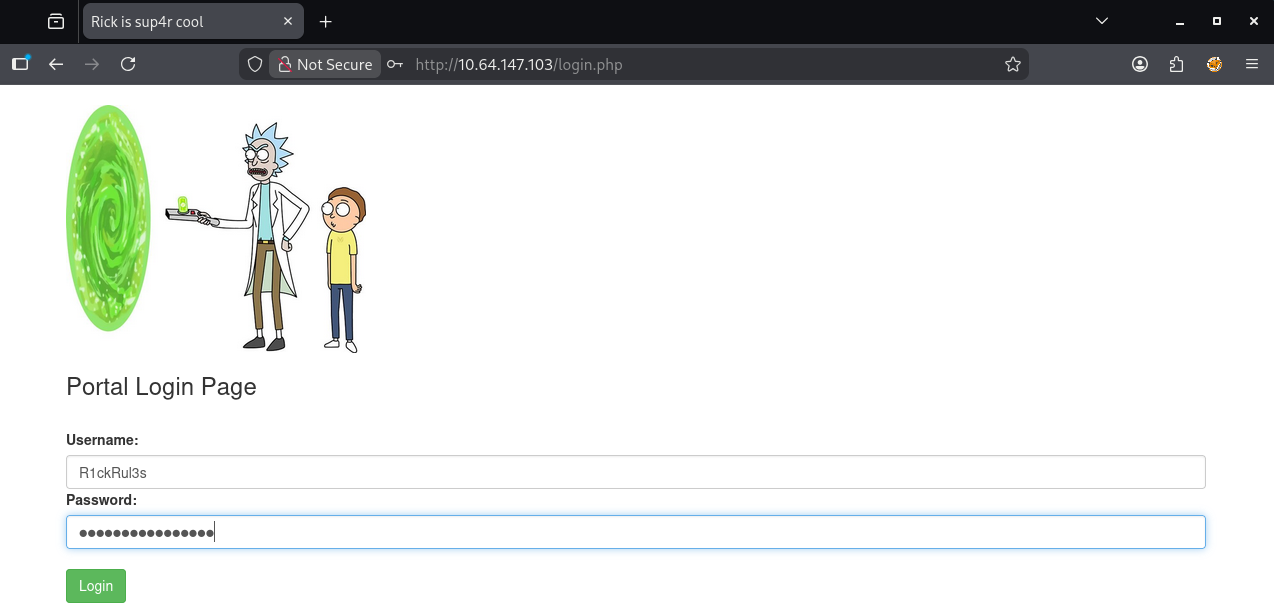Screen dimensions: 1274x613
Task: Click the 'Password:' label
Action: [x=101, y=500]
